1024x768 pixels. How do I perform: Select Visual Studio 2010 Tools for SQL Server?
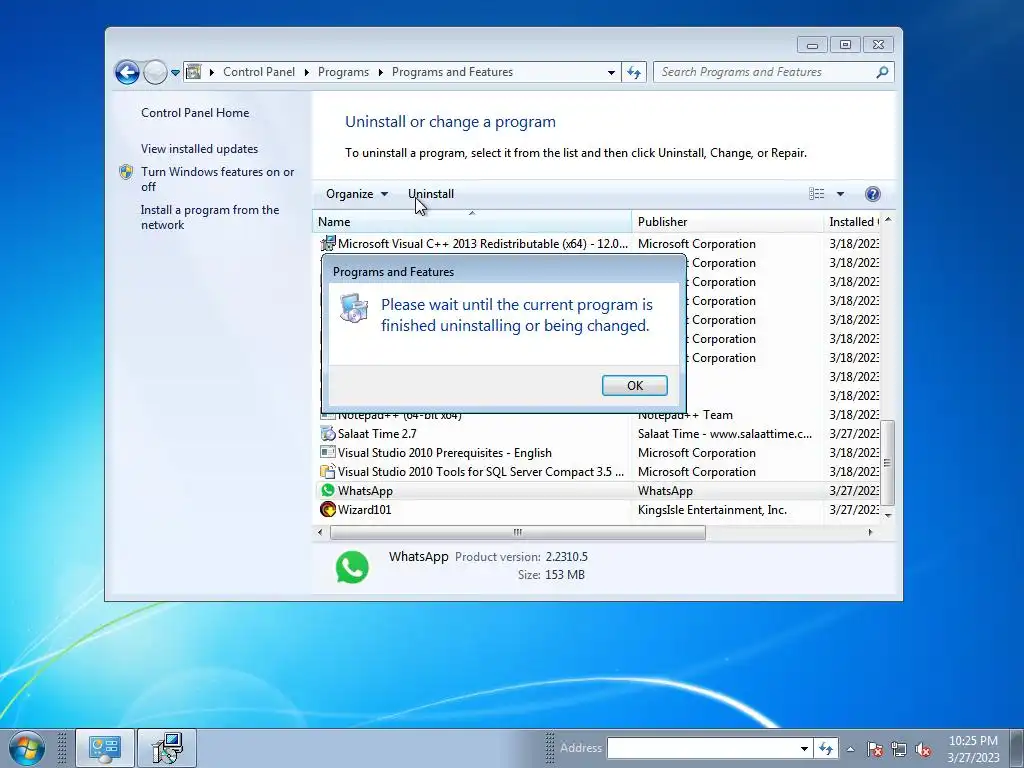596,472
